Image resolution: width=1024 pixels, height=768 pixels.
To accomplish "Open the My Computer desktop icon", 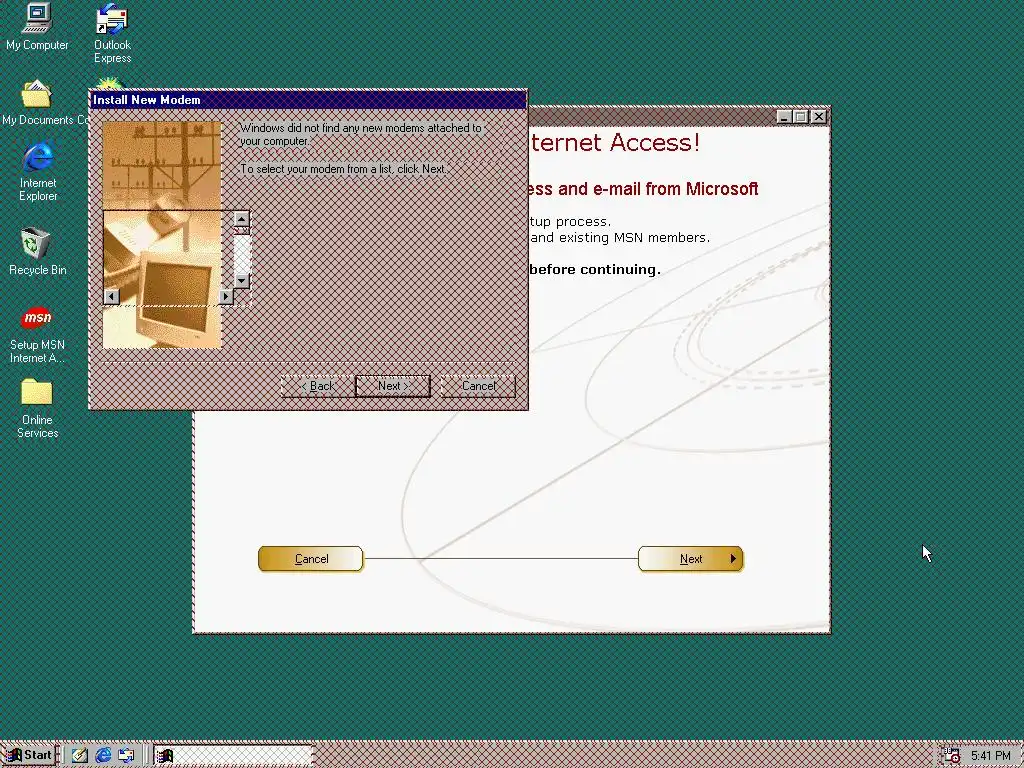I will click(37, 27).
